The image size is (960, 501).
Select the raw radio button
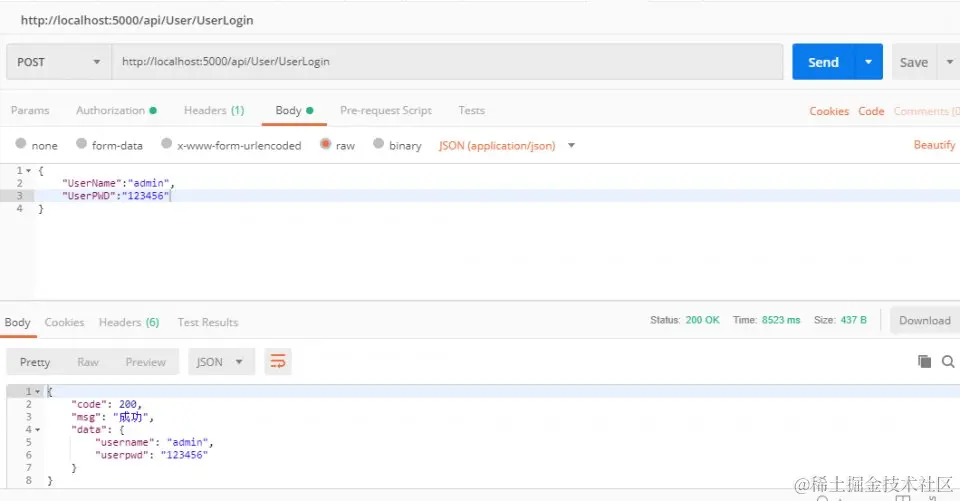[326, 144]
